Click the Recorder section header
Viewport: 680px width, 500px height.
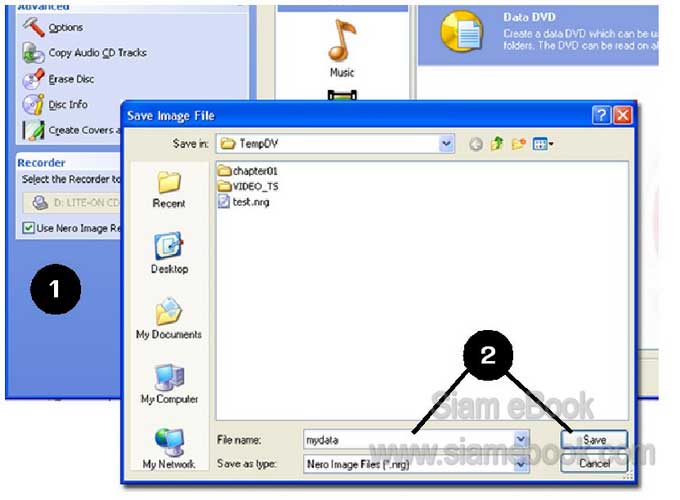41,163
